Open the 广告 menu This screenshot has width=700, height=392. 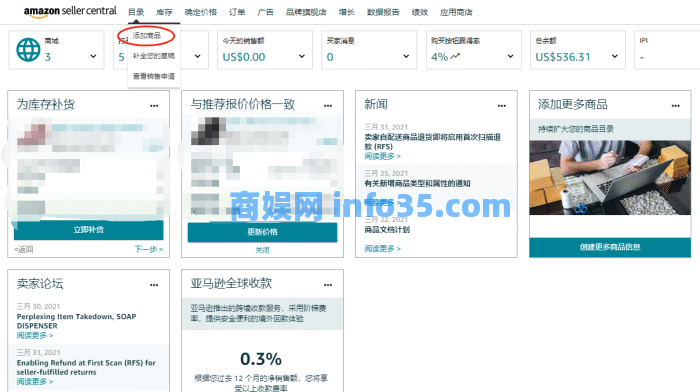point(266,12)
